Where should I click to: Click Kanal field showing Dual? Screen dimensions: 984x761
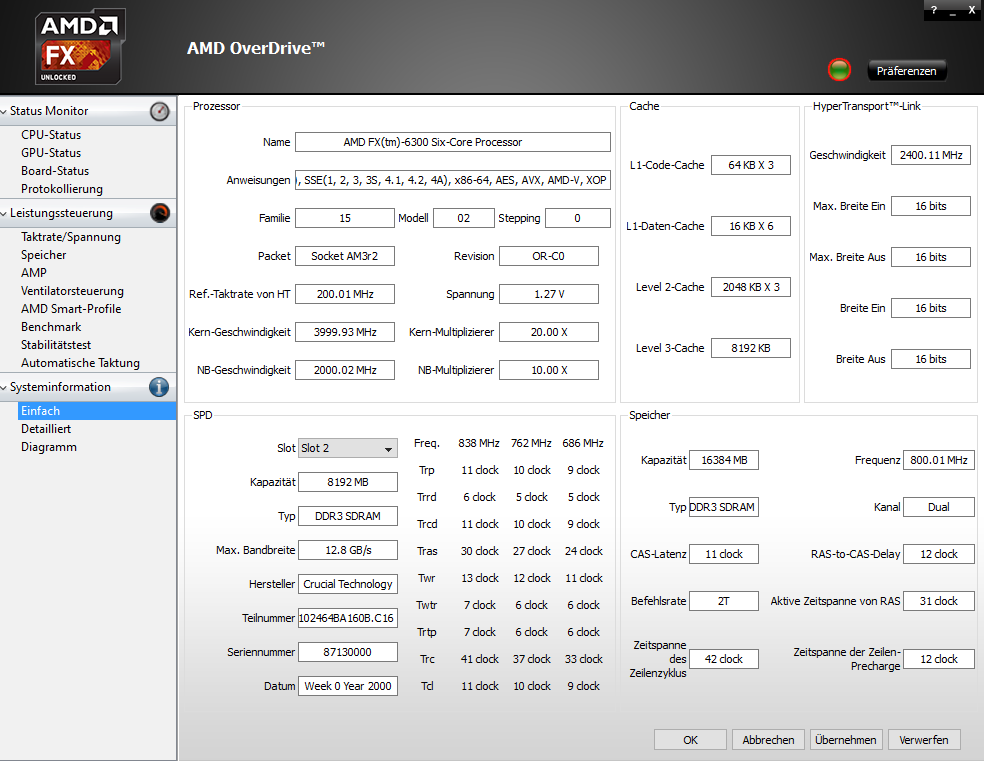939,507
